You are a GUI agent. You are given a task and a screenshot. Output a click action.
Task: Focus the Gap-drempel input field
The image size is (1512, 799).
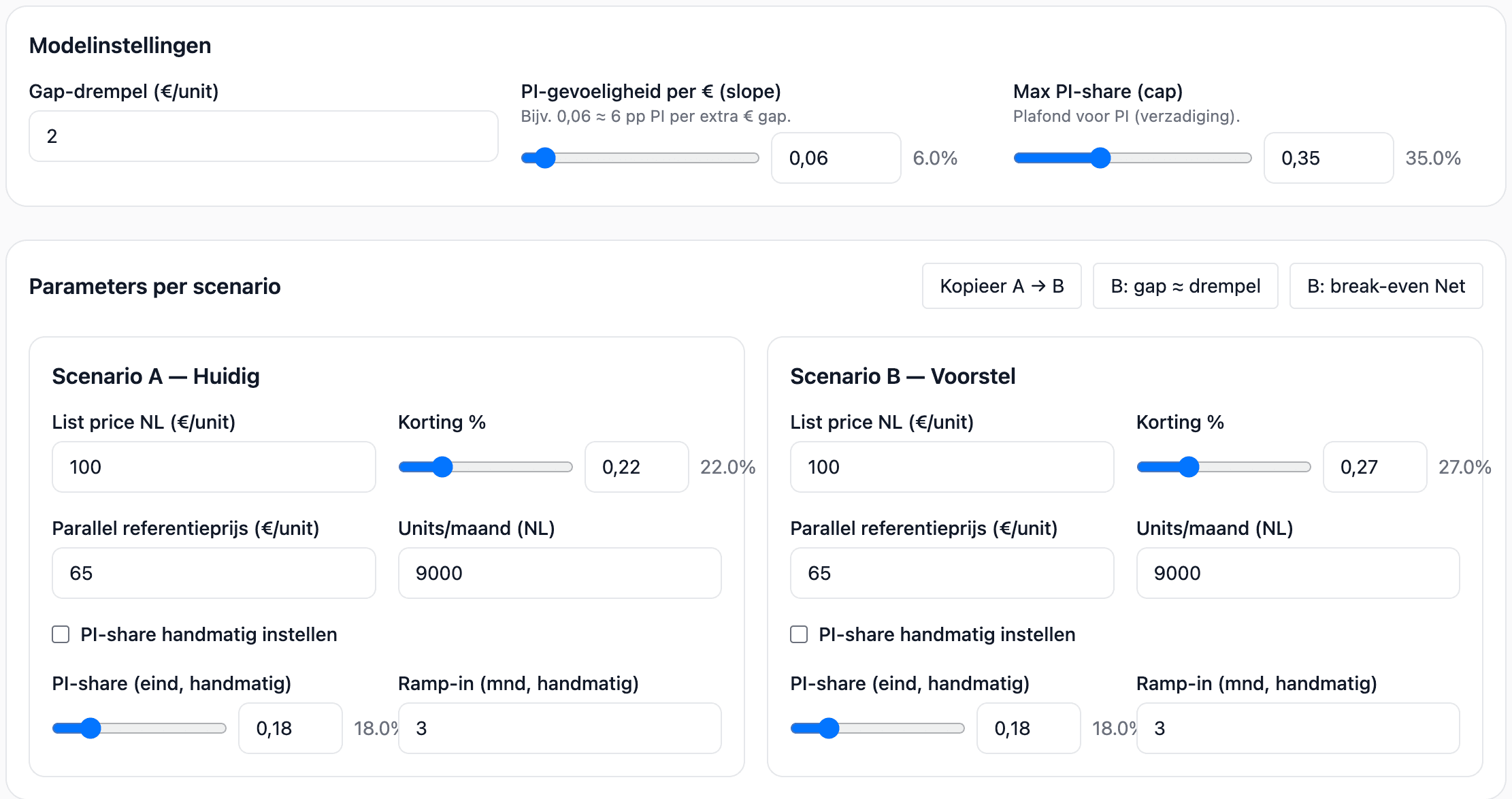click(x=263, y=136)
